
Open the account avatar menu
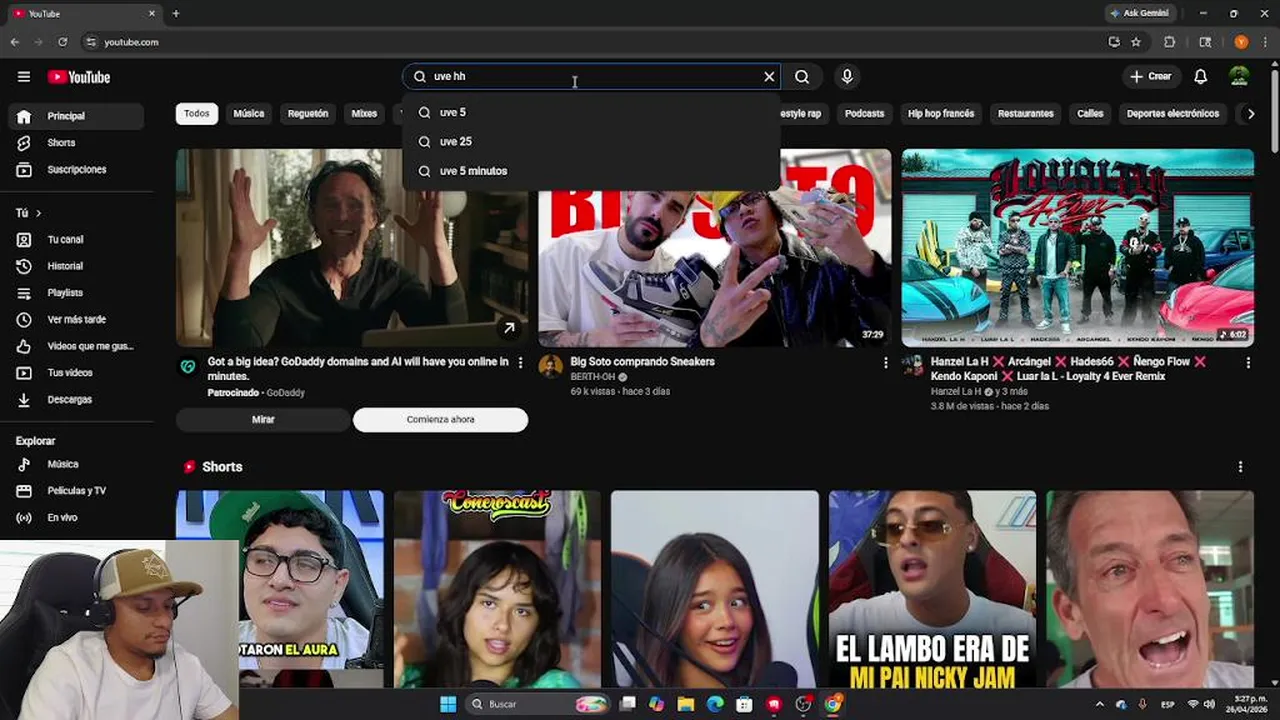1239,77
